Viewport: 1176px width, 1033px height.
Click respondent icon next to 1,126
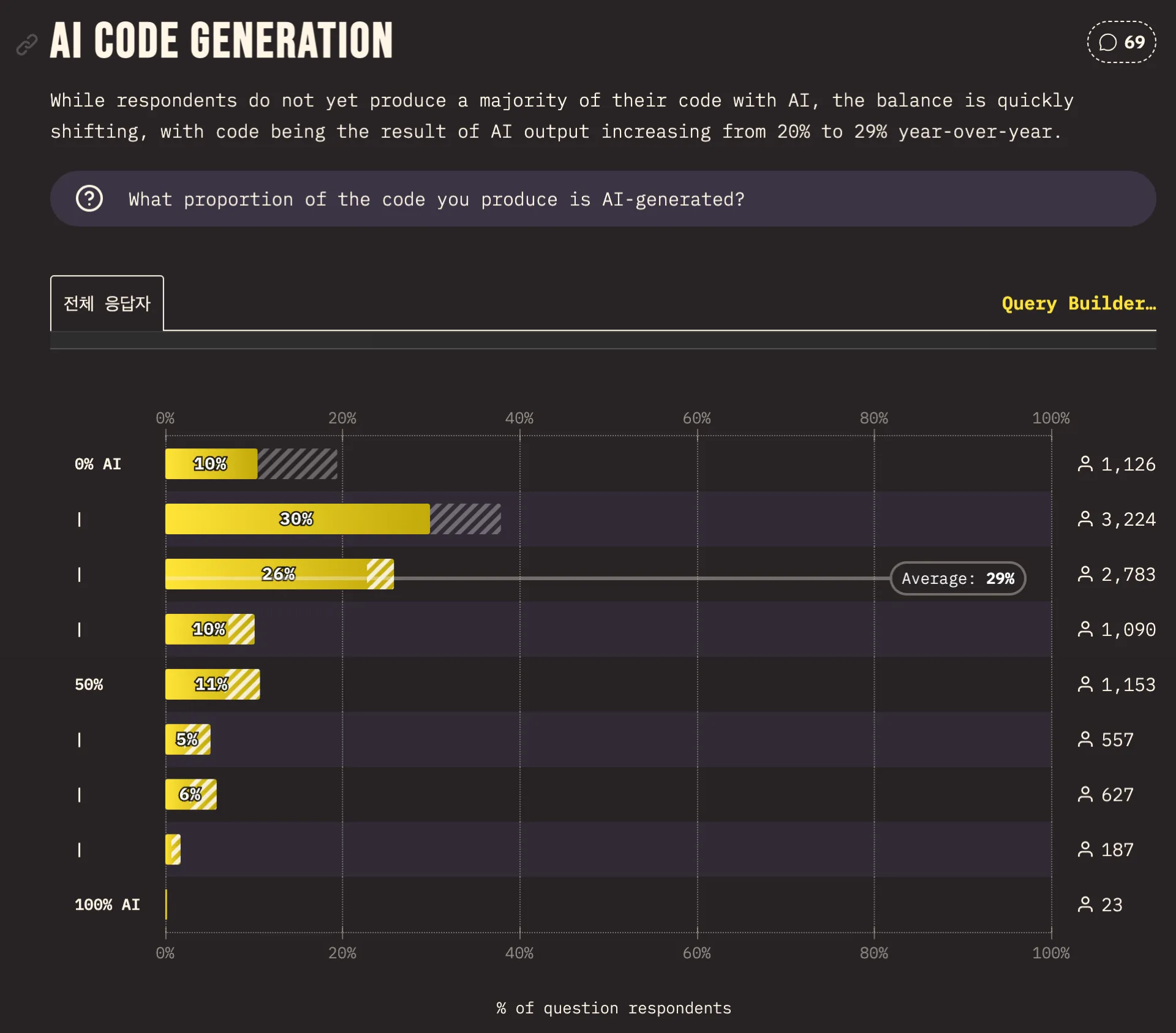pos(1085,464)
